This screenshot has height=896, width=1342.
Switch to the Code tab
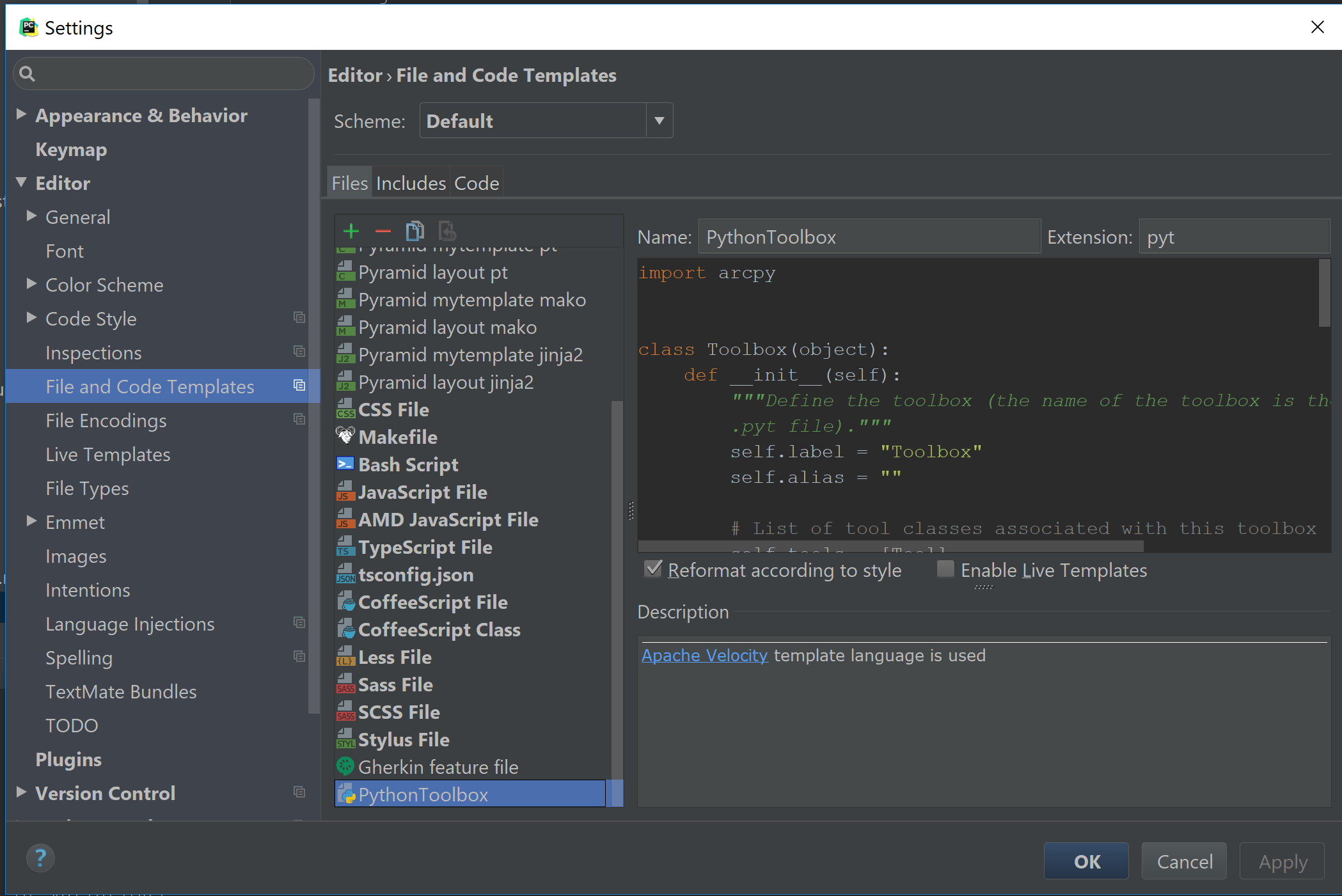(477, 182)
